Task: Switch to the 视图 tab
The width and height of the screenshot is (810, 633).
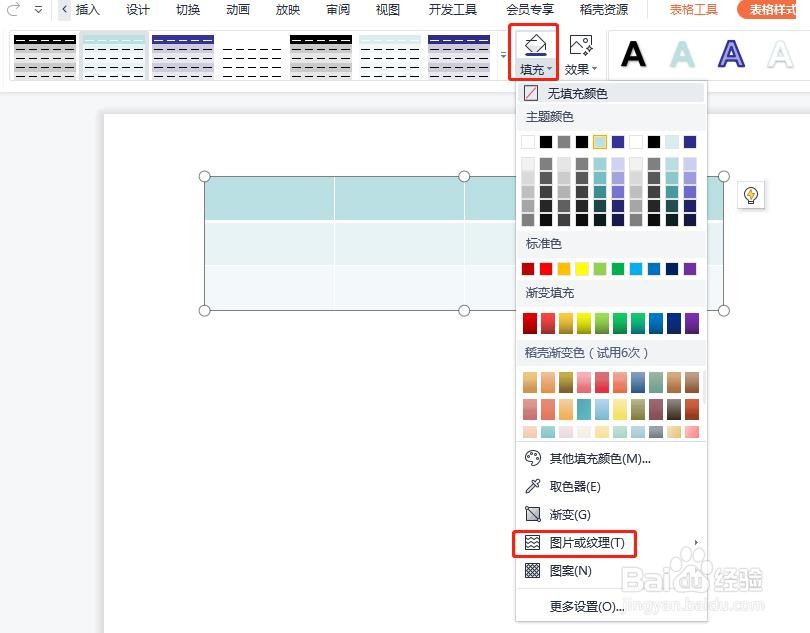Action: pyautogui.click(x=387, y=9)
